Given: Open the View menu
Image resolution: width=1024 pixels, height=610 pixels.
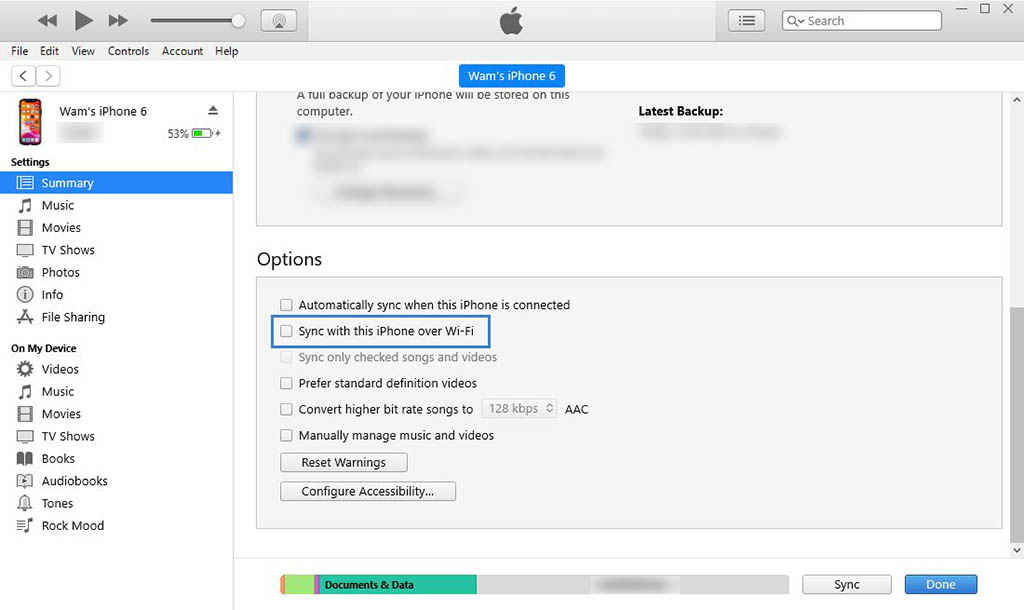Looking at the screenshot, I should click(83, 51).
